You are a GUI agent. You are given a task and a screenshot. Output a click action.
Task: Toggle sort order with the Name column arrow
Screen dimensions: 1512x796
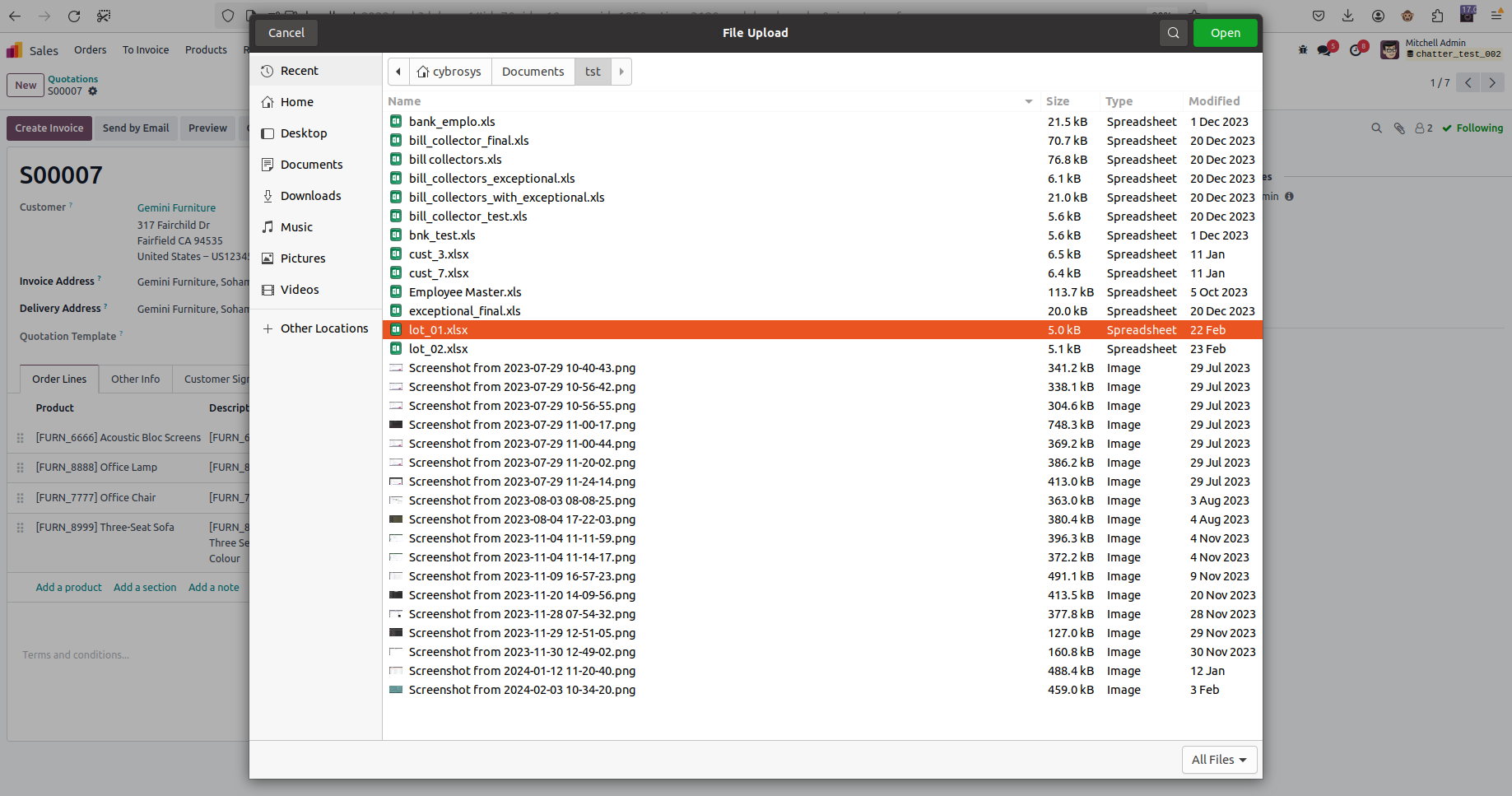coord(1029,101)
